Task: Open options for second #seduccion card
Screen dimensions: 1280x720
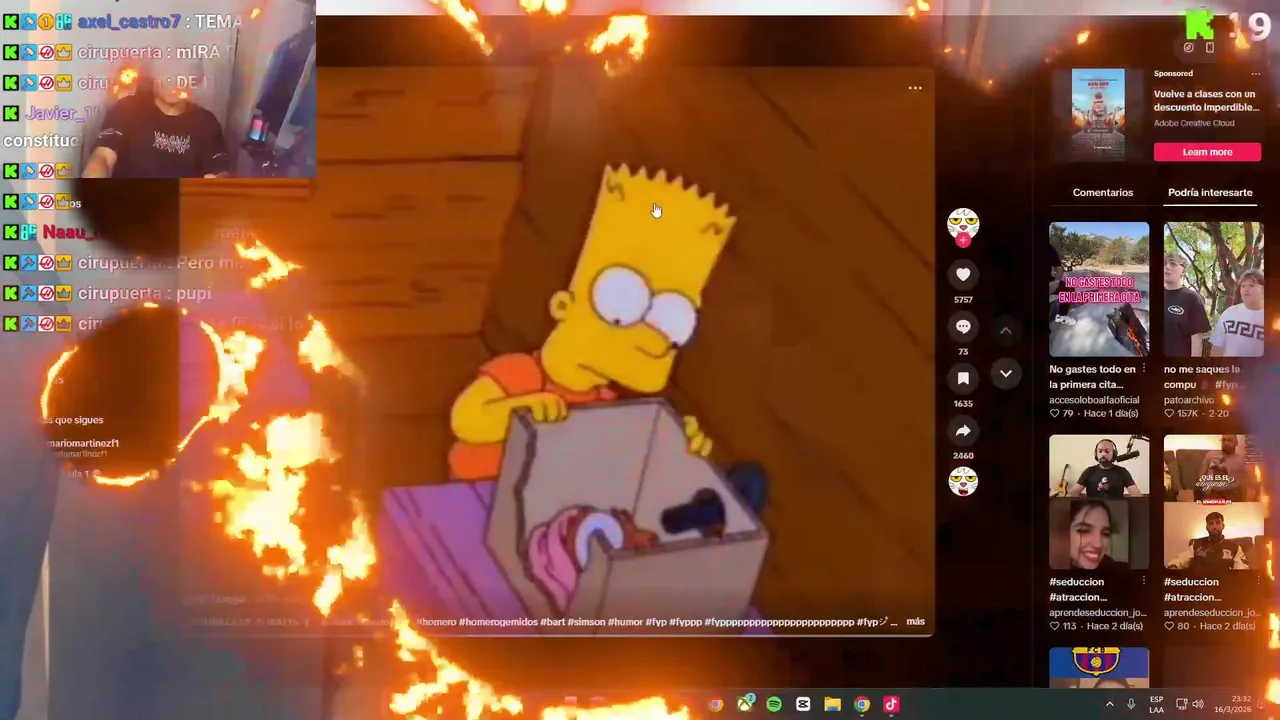Action: click(1257, 582)
